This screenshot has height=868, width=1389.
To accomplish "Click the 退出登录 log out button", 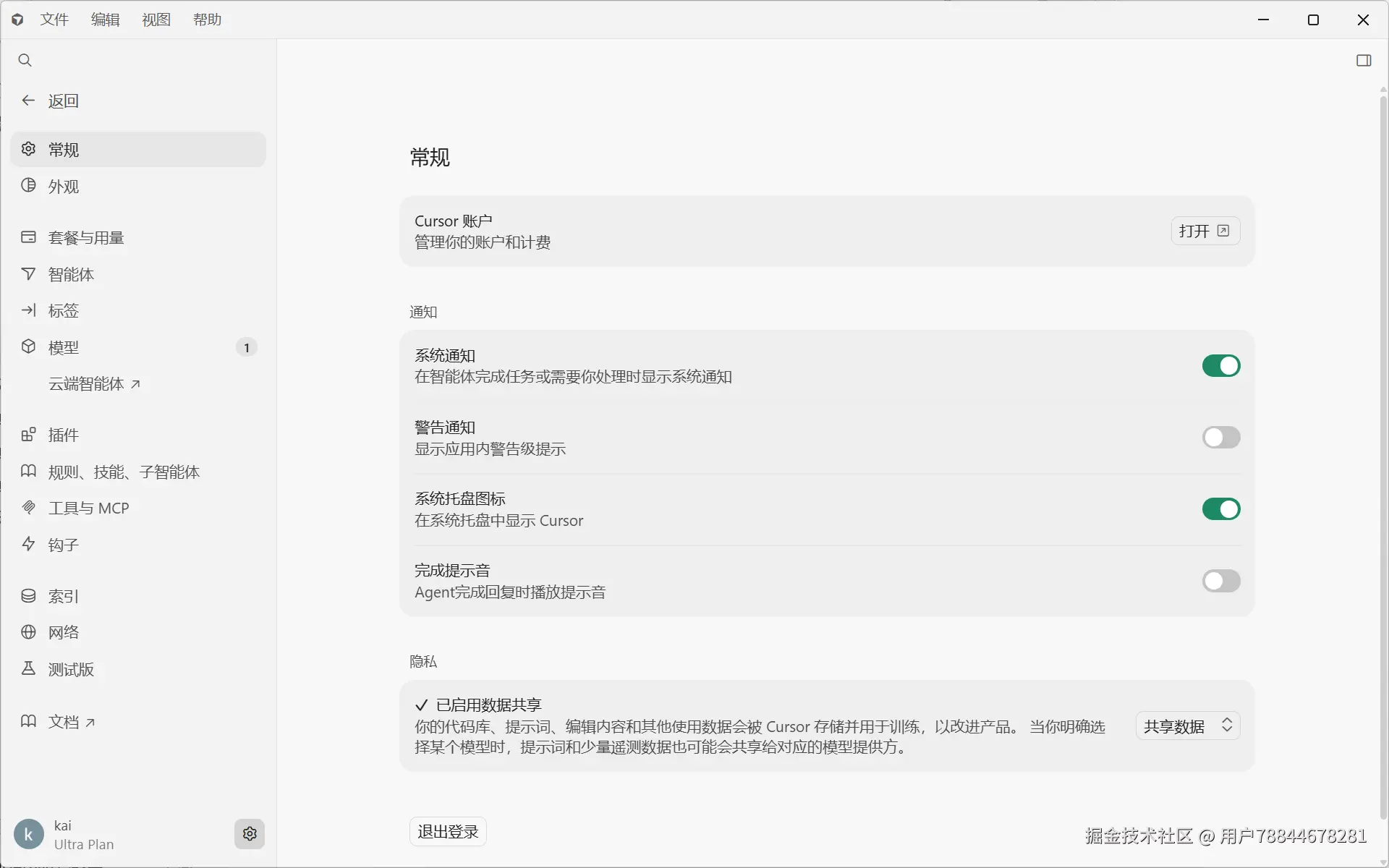I will point(448,832).
